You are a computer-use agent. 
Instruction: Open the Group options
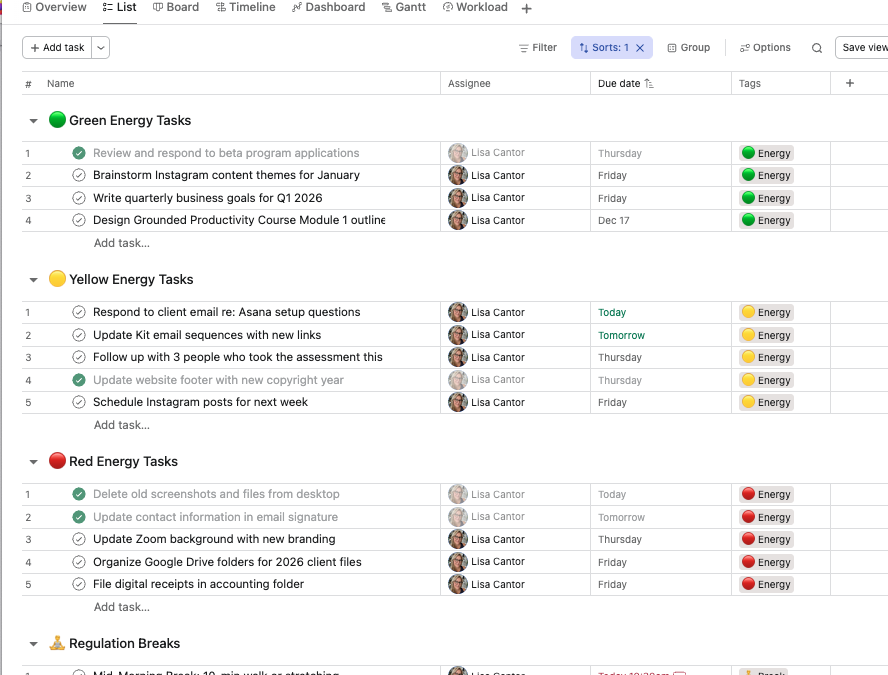coord(688,48)
